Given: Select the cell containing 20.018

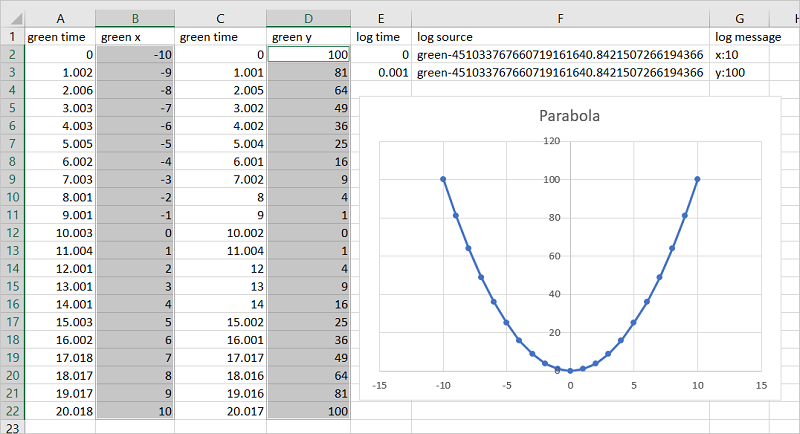Looking at the screenshot, I should pyautogui.click(x=59, y=411).
